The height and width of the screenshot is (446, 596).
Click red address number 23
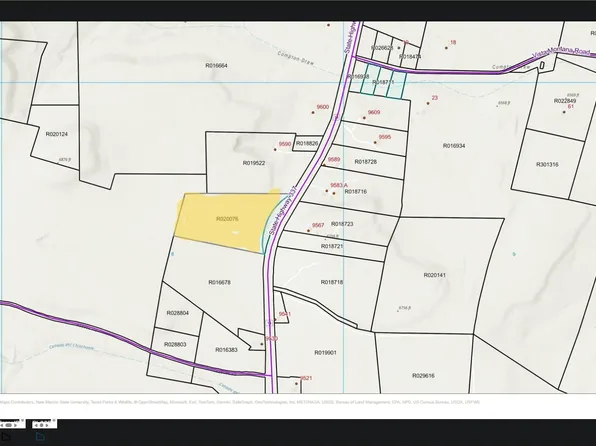[435, 98]
